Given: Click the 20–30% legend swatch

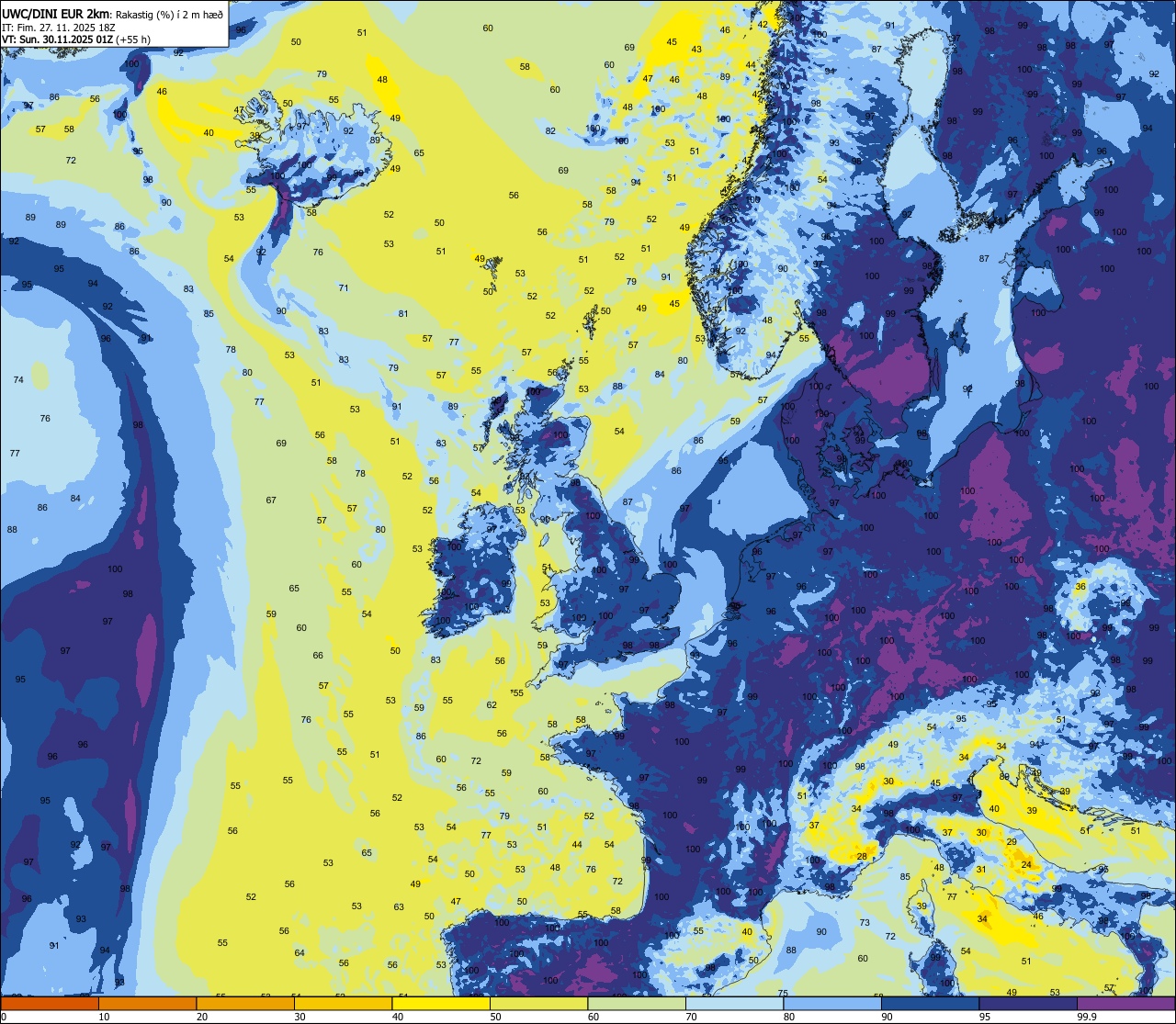Looking at the screenshot, I should [245, 1003].
